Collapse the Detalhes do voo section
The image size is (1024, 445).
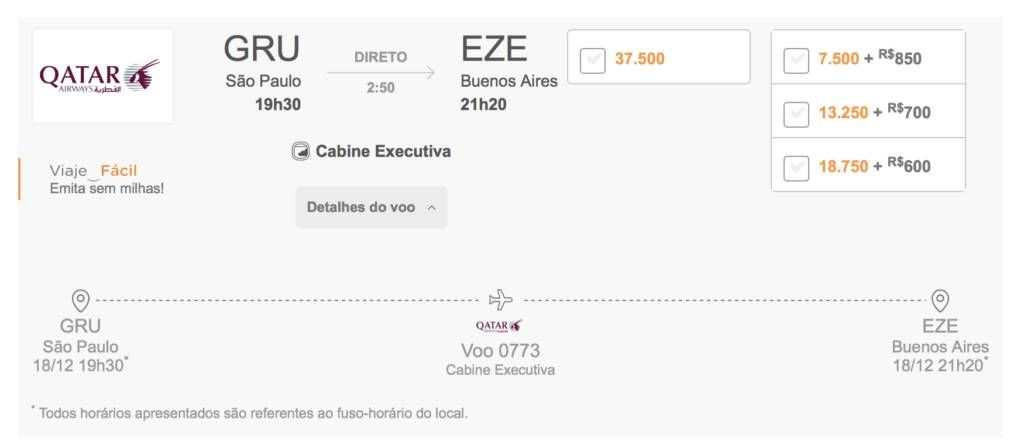(372, 207)
